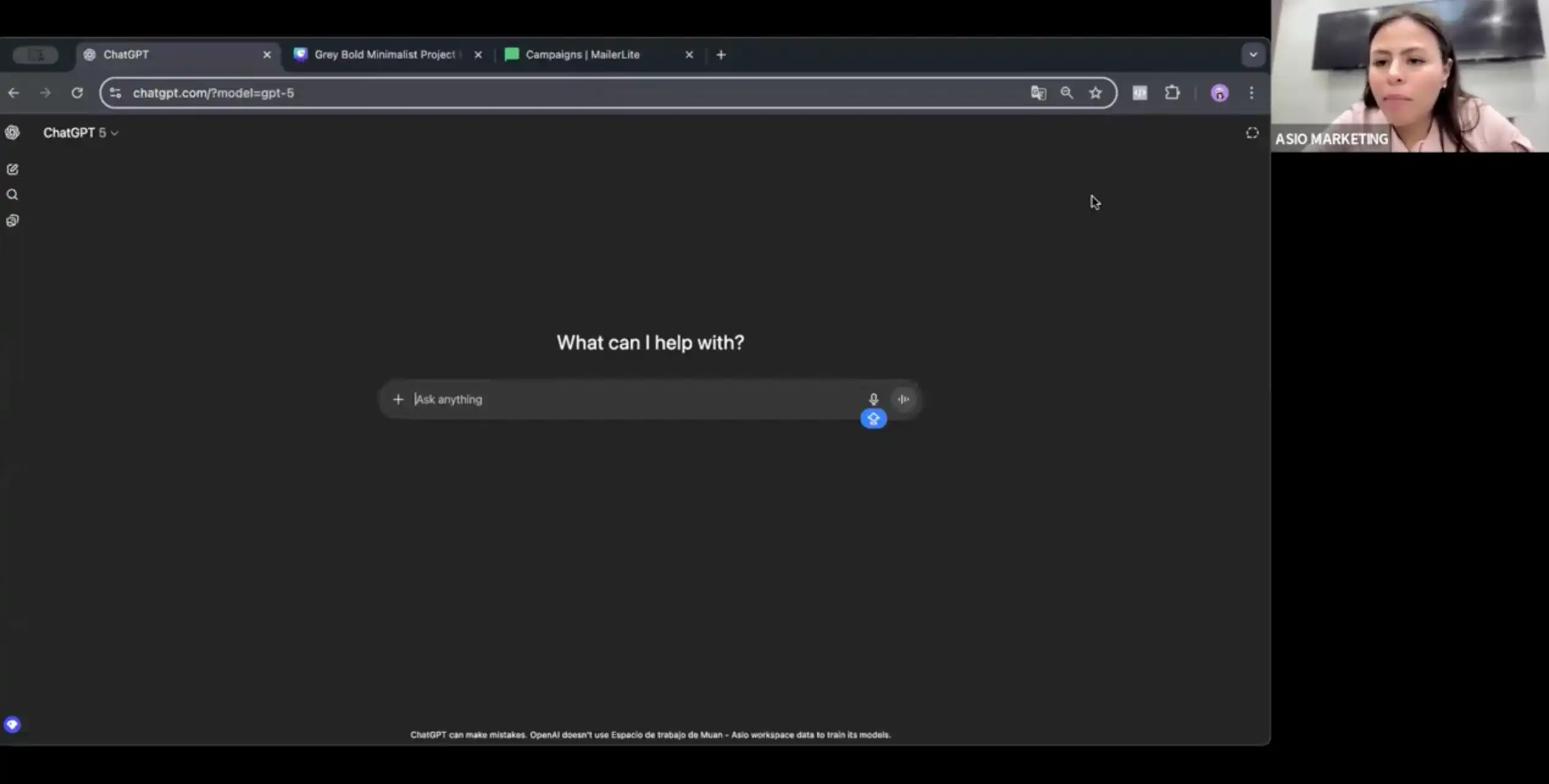Bookmark this page with star icon
The height and width of the screenshot is (784, 1549).
(x=1095, y=93)
